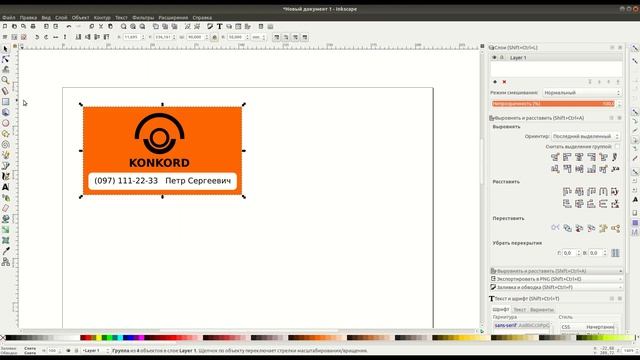640x360 pixels.
Task: Click the red delete layer button
Action: (x=504, y=82)
